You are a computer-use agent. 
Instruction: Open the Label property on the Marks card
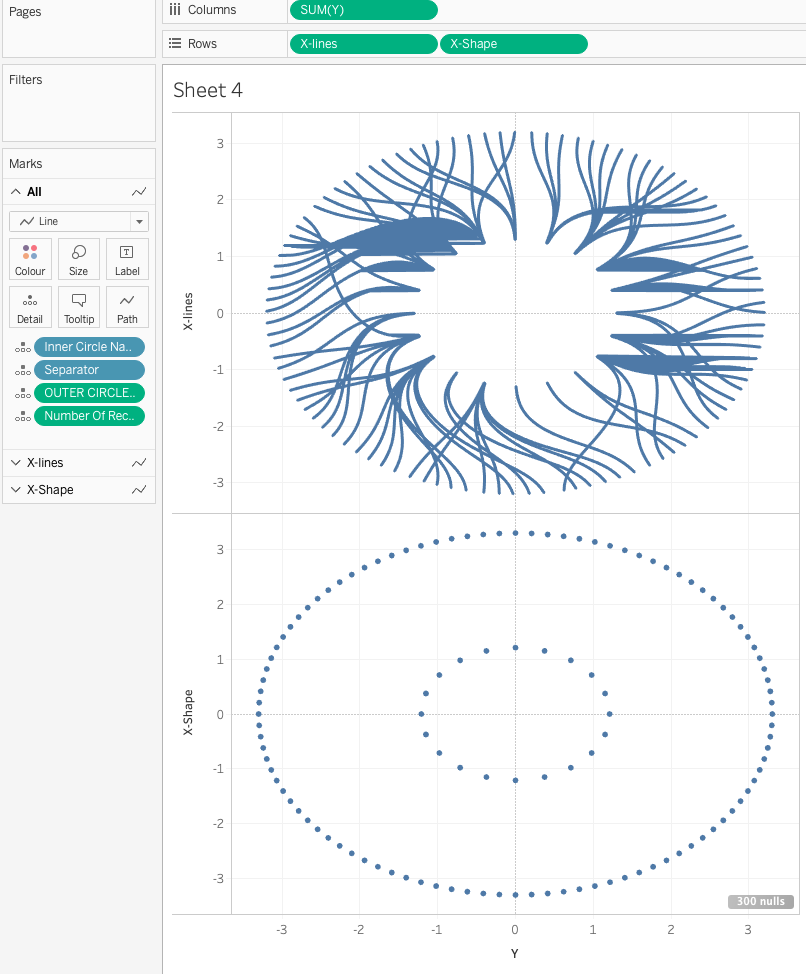click(127, 259)
